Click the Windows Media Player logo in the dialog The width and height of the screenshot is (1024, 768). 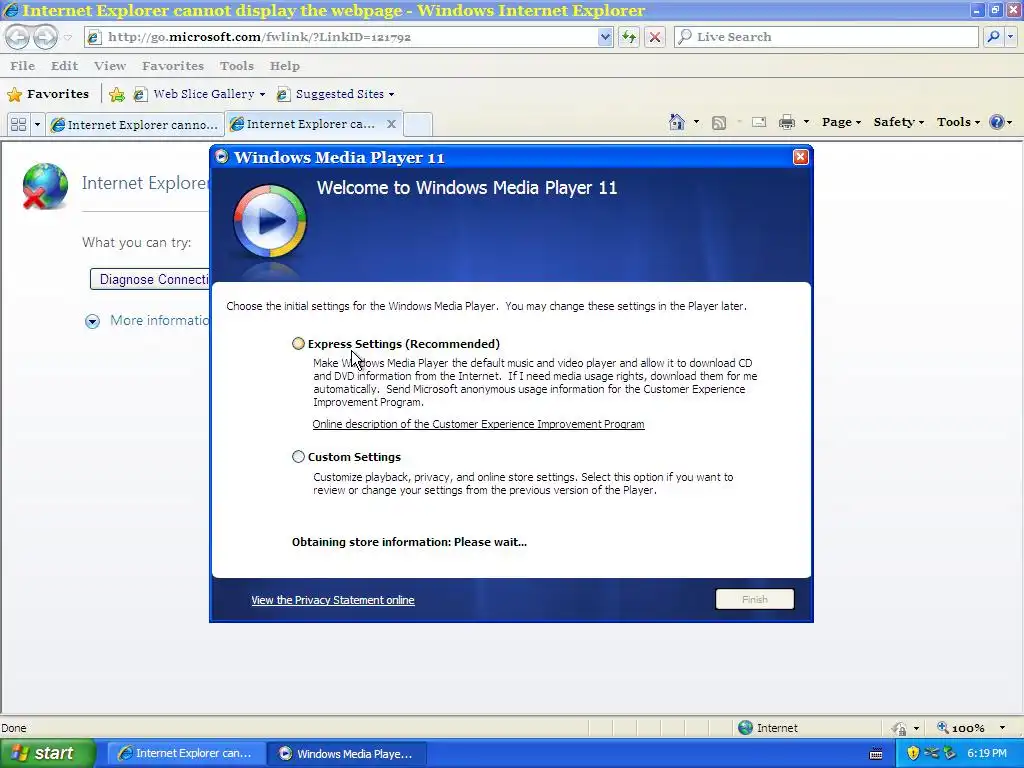pyautogui.click(x=270, y=221)
